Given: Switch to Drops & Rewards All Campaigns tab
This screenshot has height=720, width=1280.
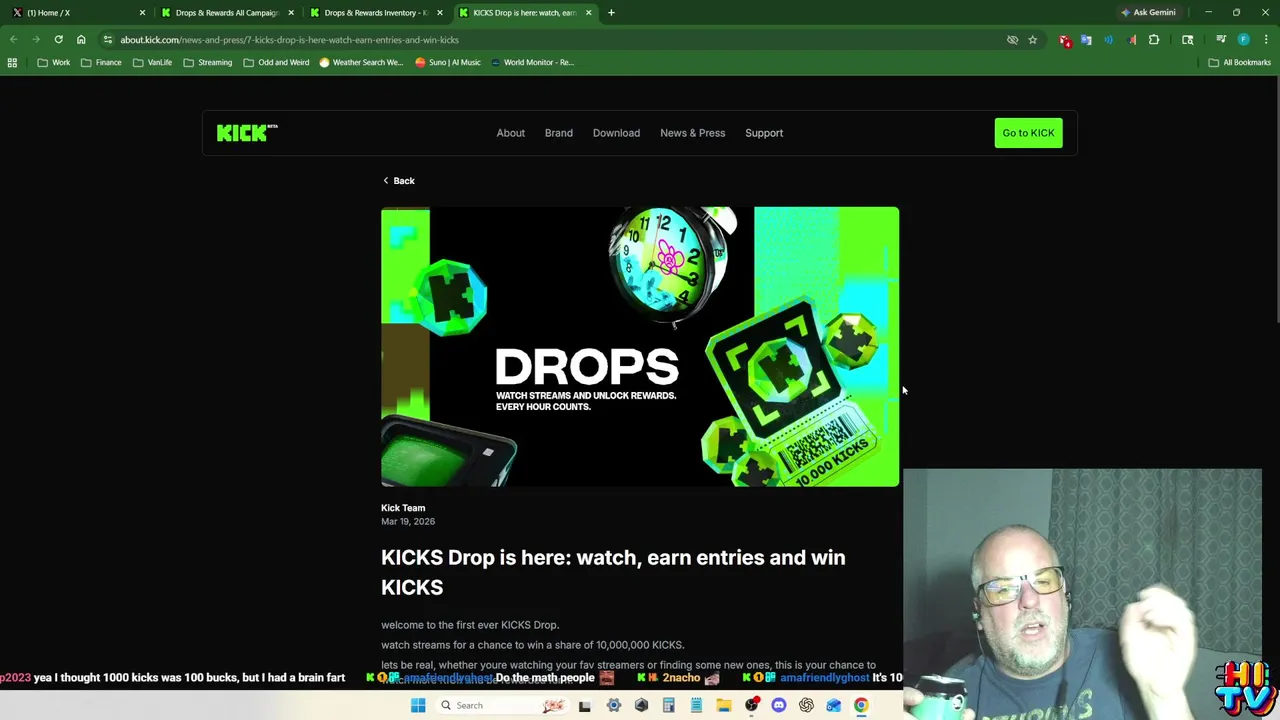Looking at the screenshot, I should [227, 13].
